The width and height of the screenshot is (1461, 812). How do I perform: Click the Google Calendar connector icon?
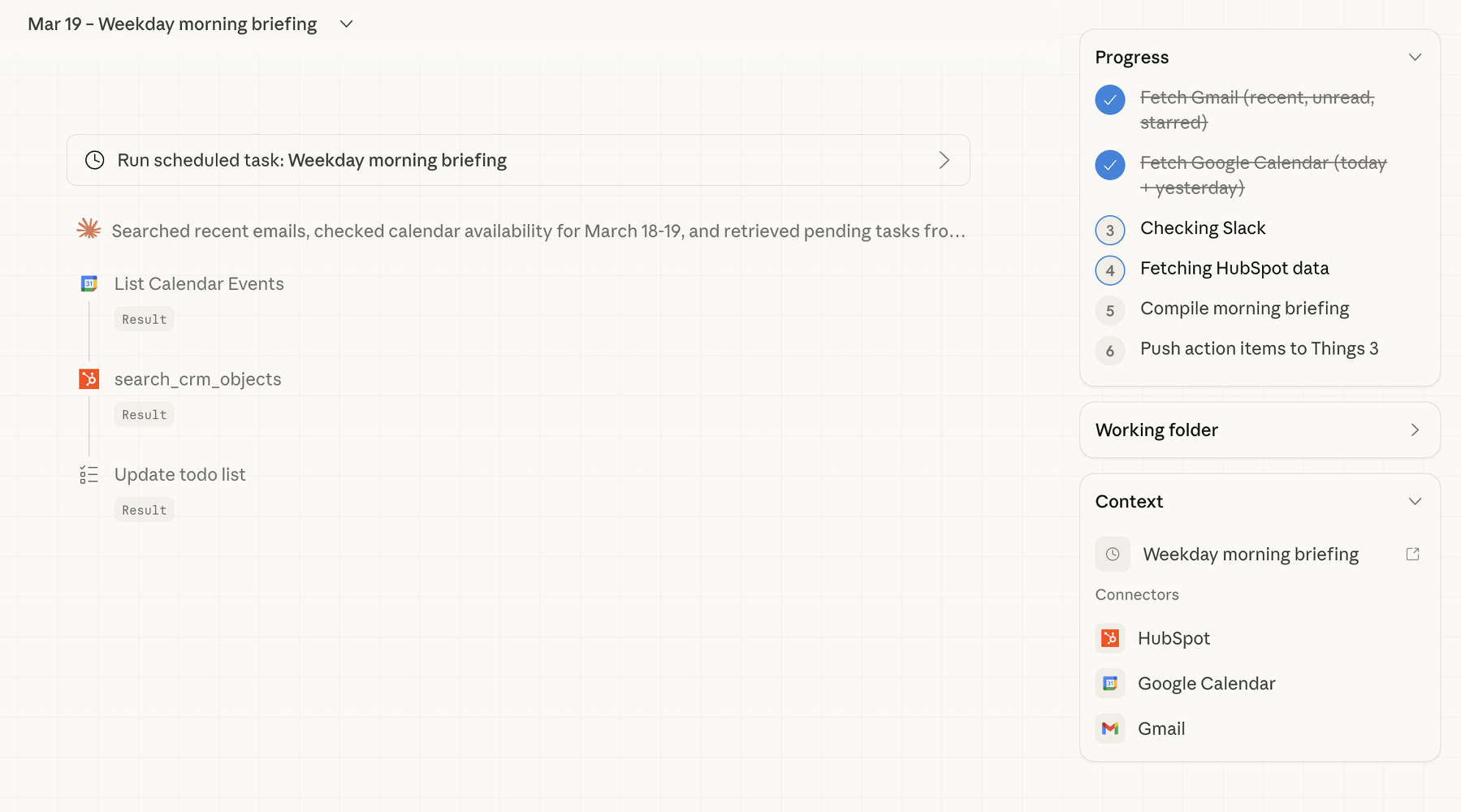1110,683
